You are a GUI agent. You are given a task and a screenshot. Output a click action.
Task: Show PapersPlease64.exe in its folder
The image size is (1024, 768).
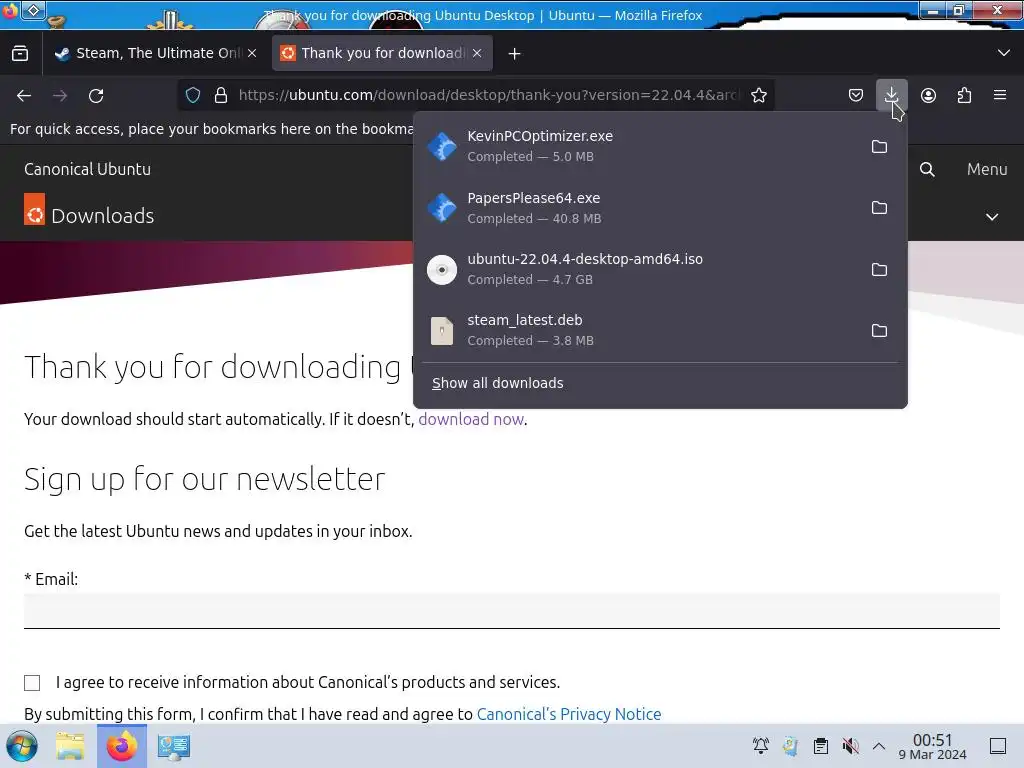(879, 208)
